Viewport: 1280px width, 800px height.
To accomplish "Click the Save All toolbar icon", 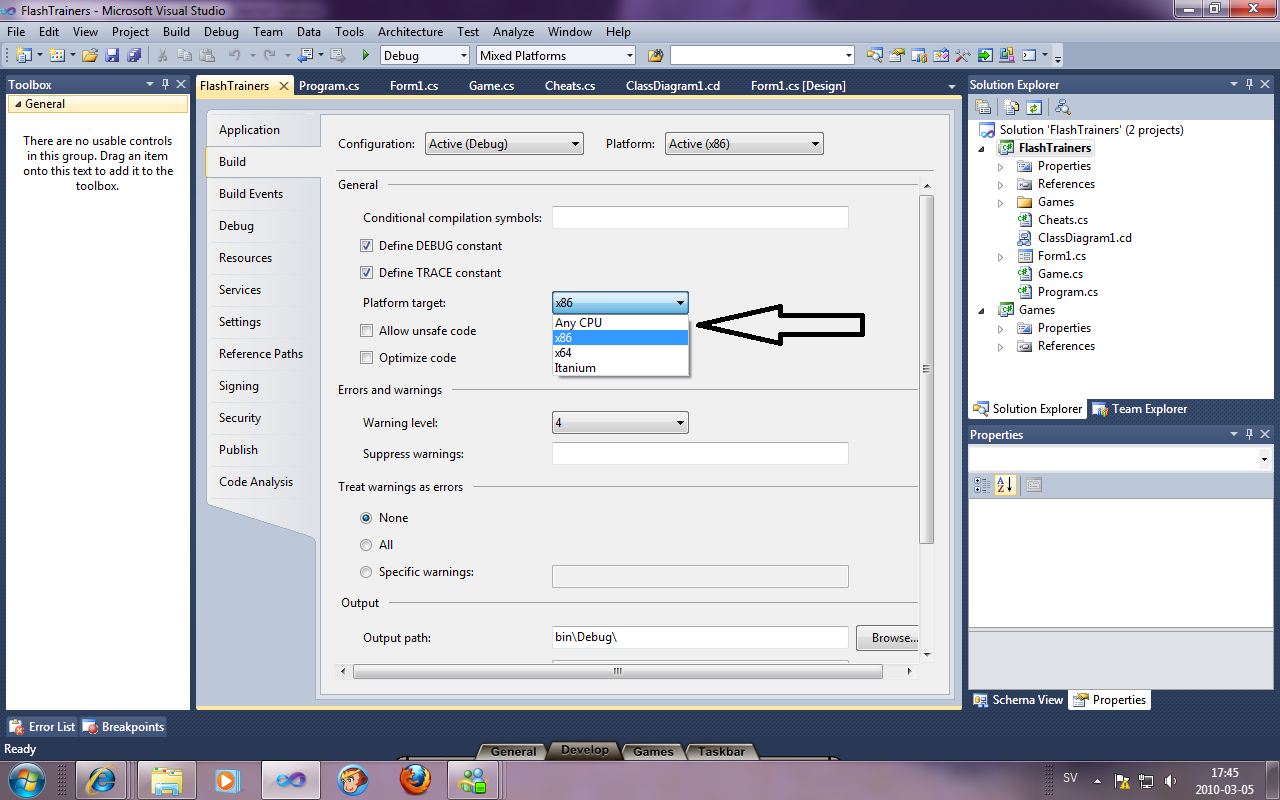I will click(133, 56).
